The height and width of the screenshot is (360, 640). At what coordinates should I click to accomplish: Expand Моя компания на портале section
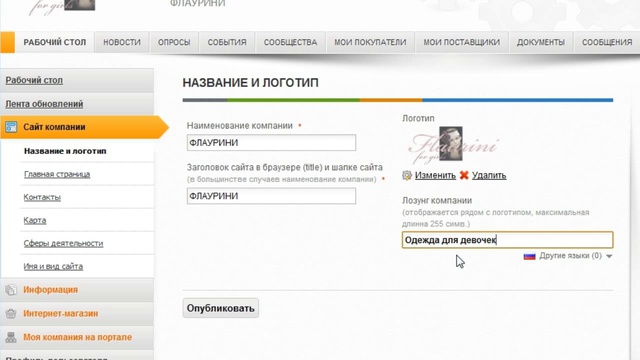click(x=77, y=337)
